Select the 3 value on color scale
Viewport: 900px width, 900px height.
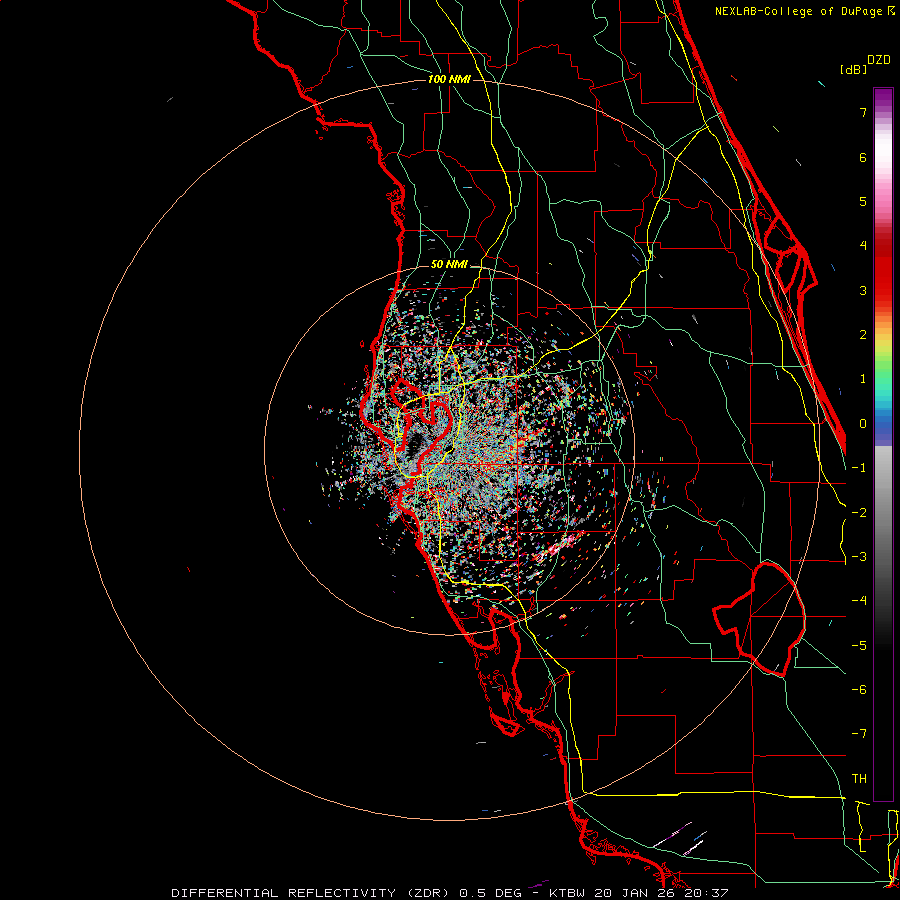(x=863, y=290)
